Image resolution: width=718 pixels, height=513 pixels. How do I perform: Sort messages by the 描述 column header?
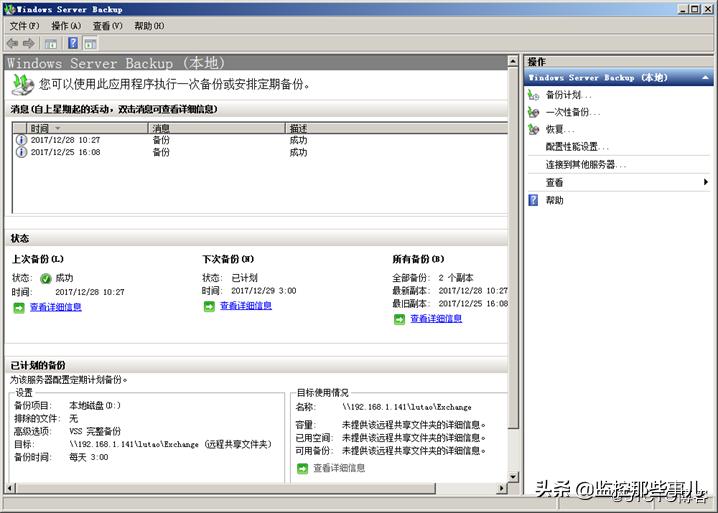click(397, 128)
